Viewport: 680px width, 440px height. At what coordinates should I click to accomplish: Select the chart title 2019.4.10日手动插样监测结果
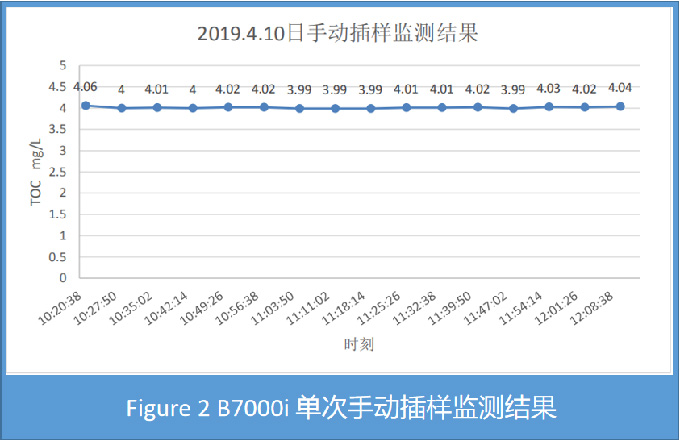point(337,33)
